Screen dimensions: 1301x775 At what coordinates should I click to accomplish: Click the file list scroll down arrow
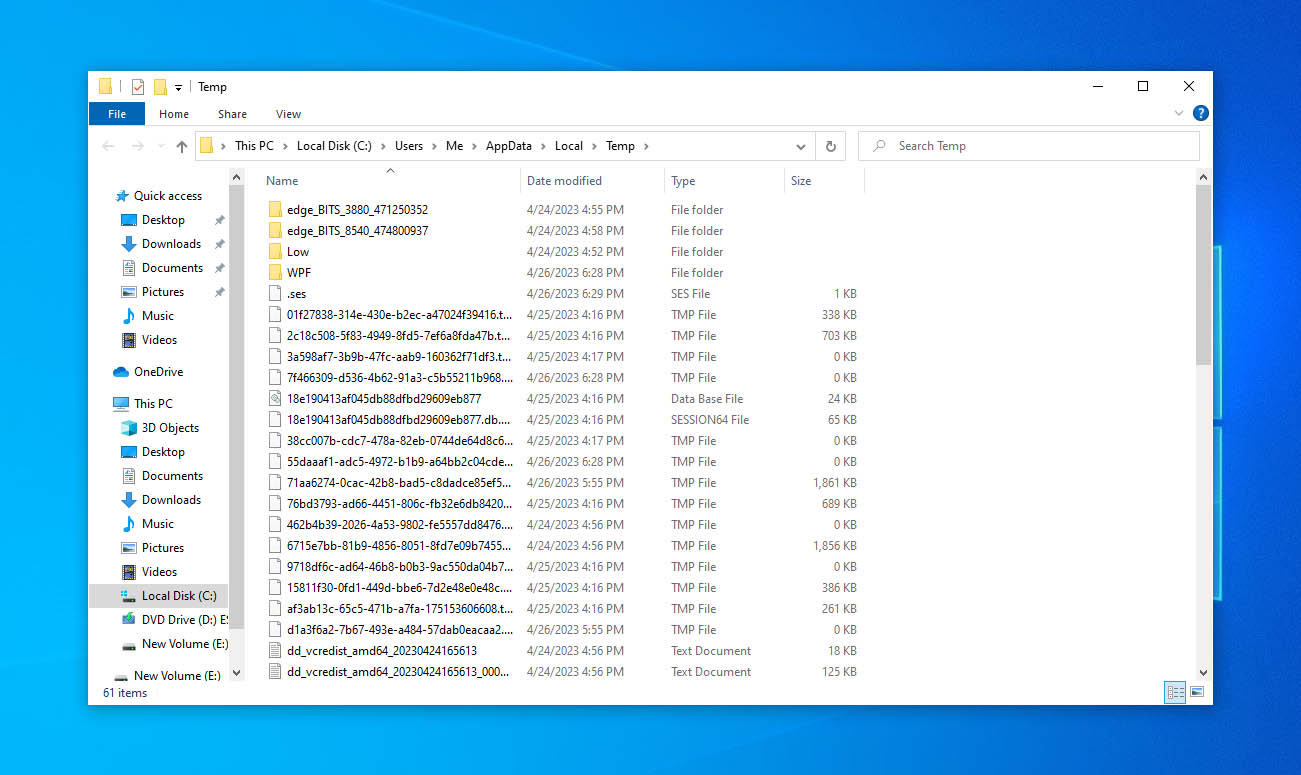1203,673
